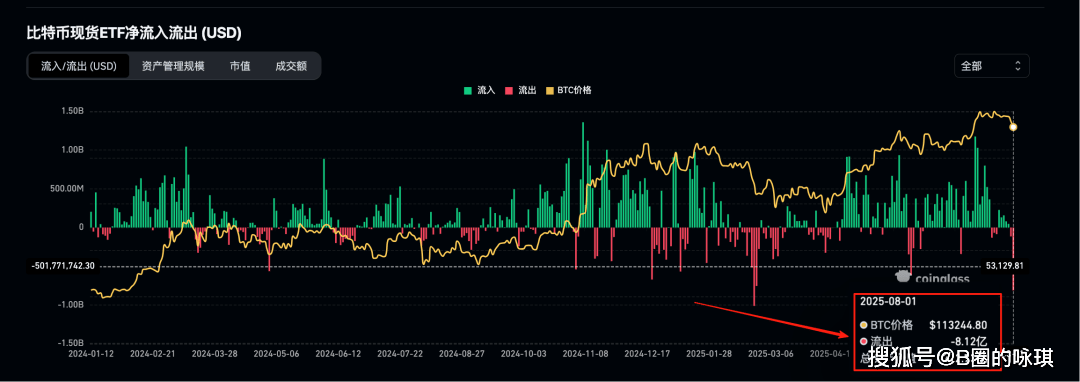1080x382 pixels.
Task: Click the 2024-07-22 date label
Action: click(x=400, y=354)
